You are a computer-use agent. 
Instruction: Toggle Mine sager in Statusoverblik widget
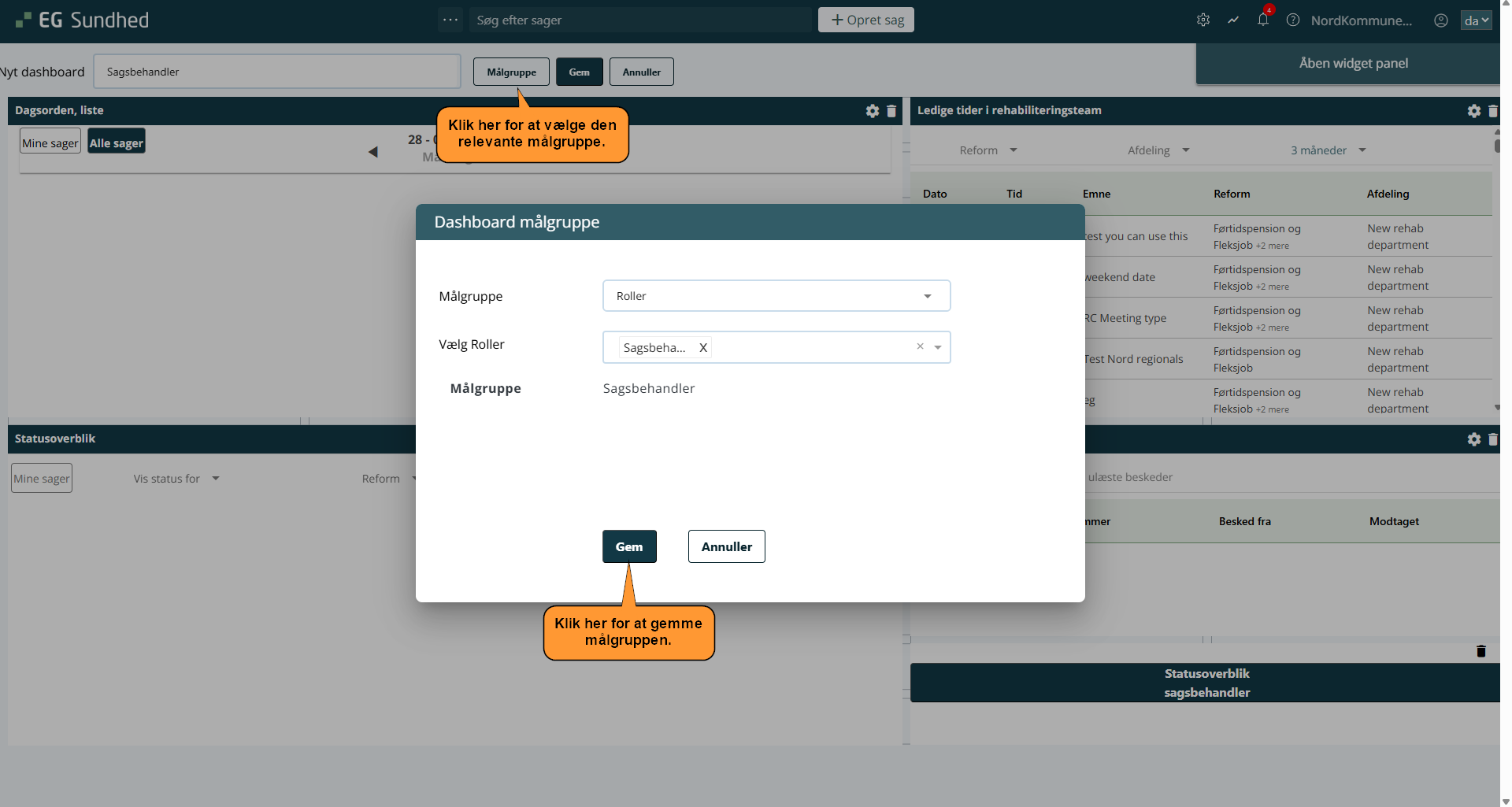(42, 479)
